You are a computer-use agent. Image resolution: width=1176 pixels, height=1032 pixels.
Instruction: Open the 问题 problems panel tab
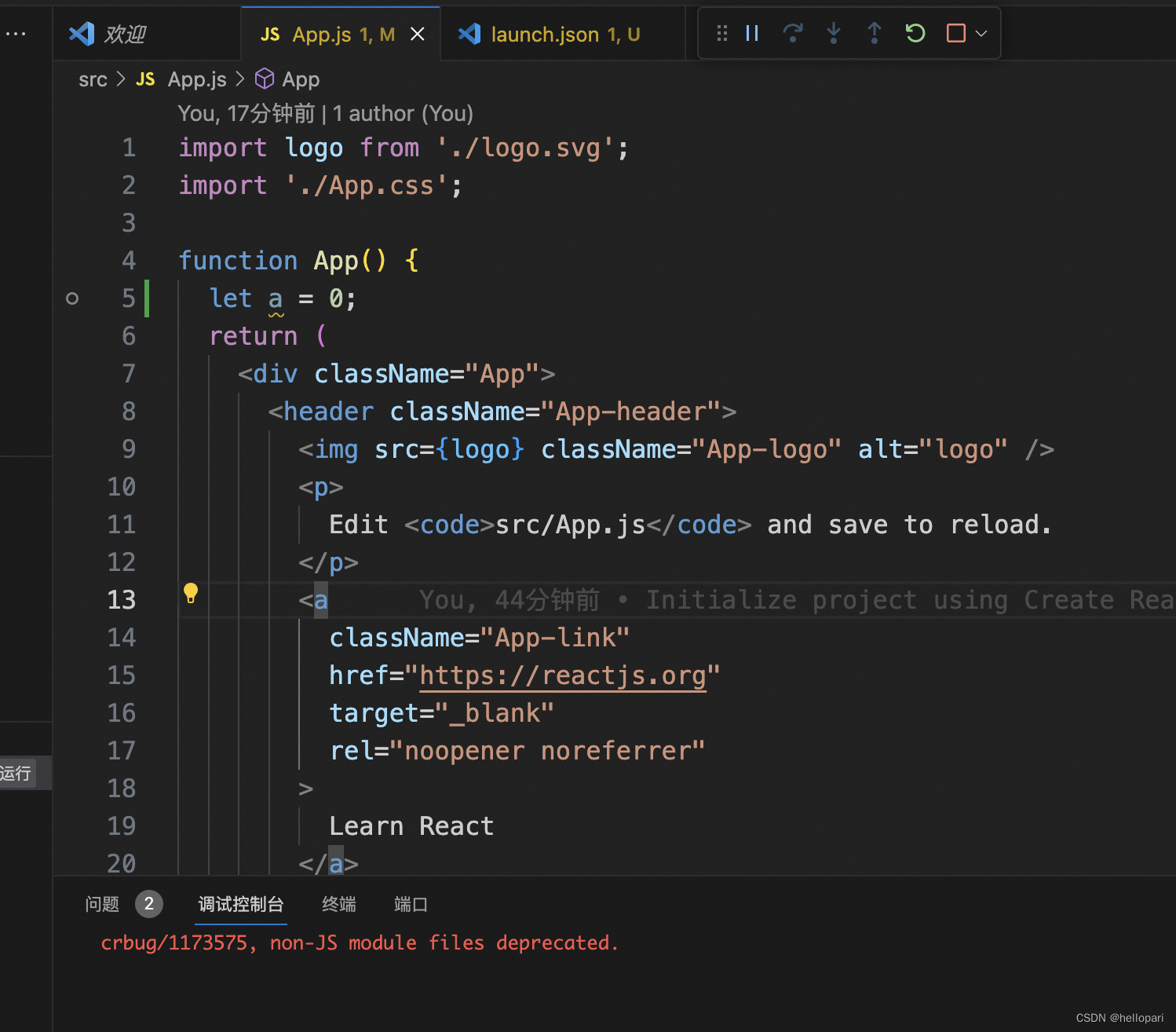[x=102, y=905]
